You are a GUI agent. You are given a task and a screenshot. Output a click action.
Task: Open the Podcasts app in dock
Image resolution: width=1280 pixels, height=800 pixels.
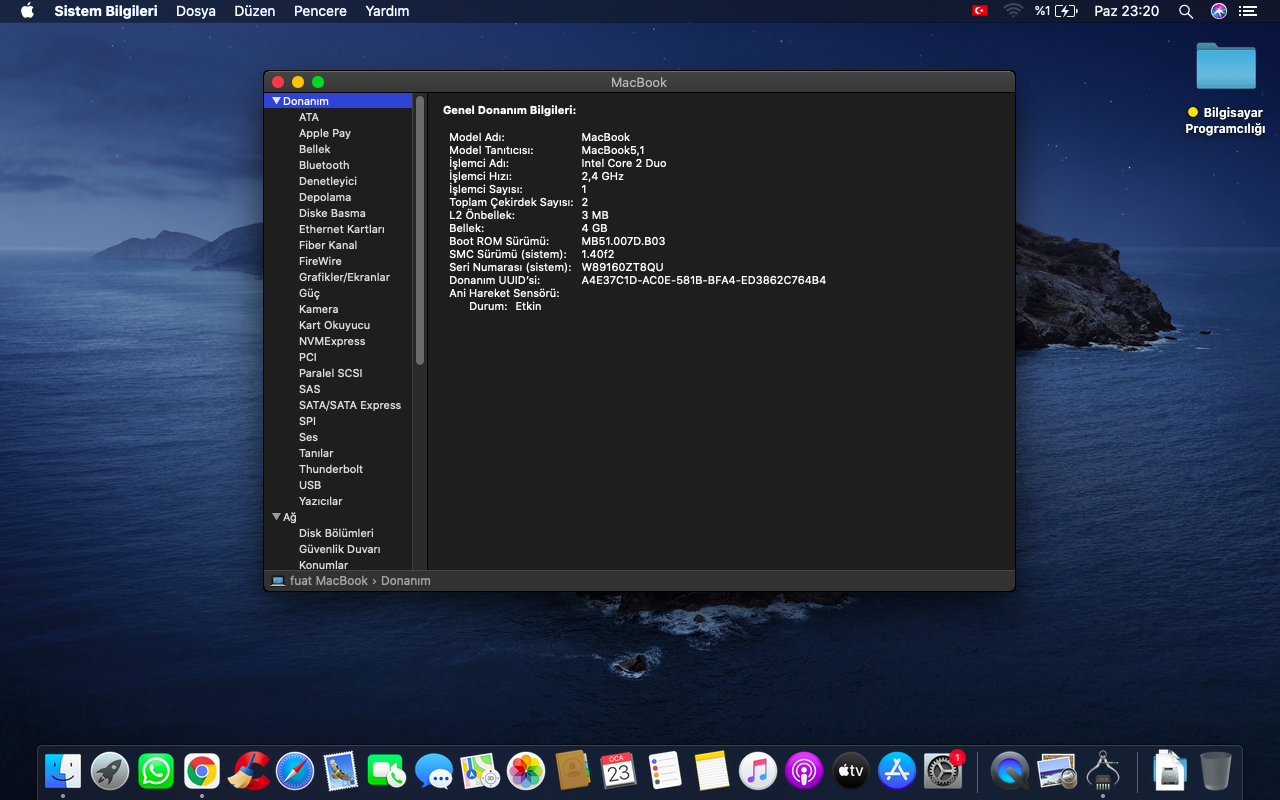(x=804, y=771)
